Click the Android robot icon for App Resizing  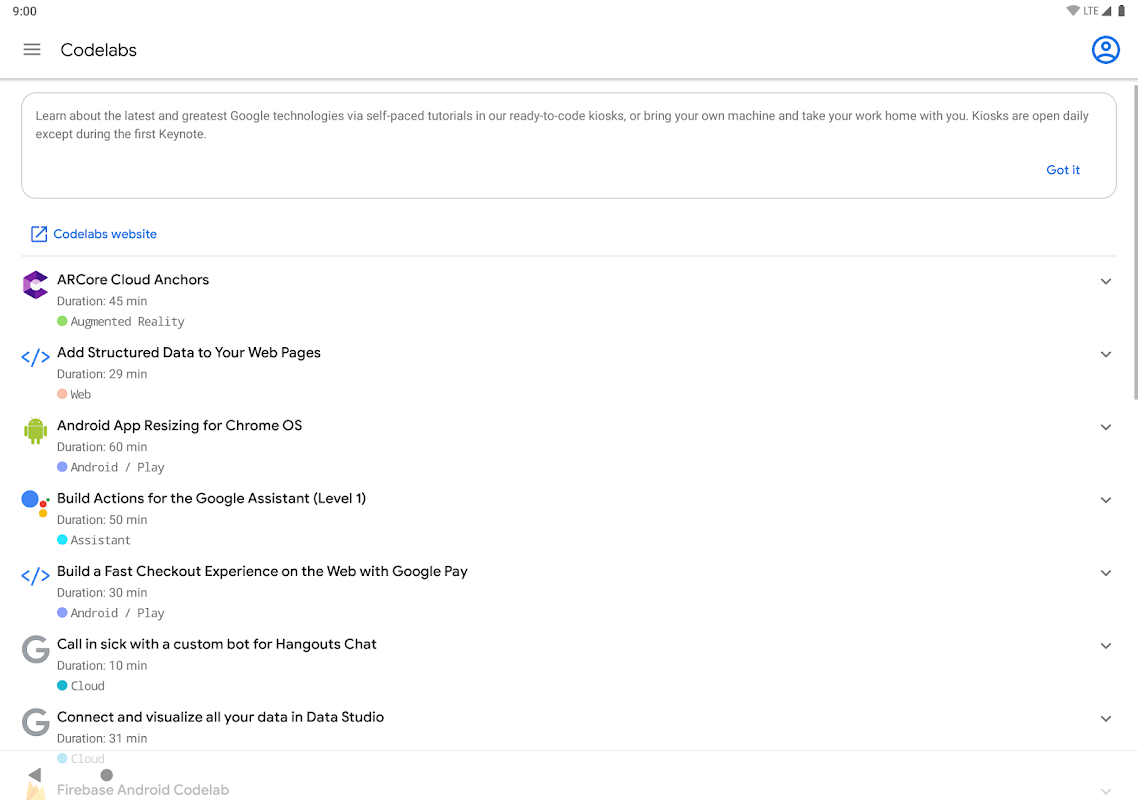[x=35, y=430]
